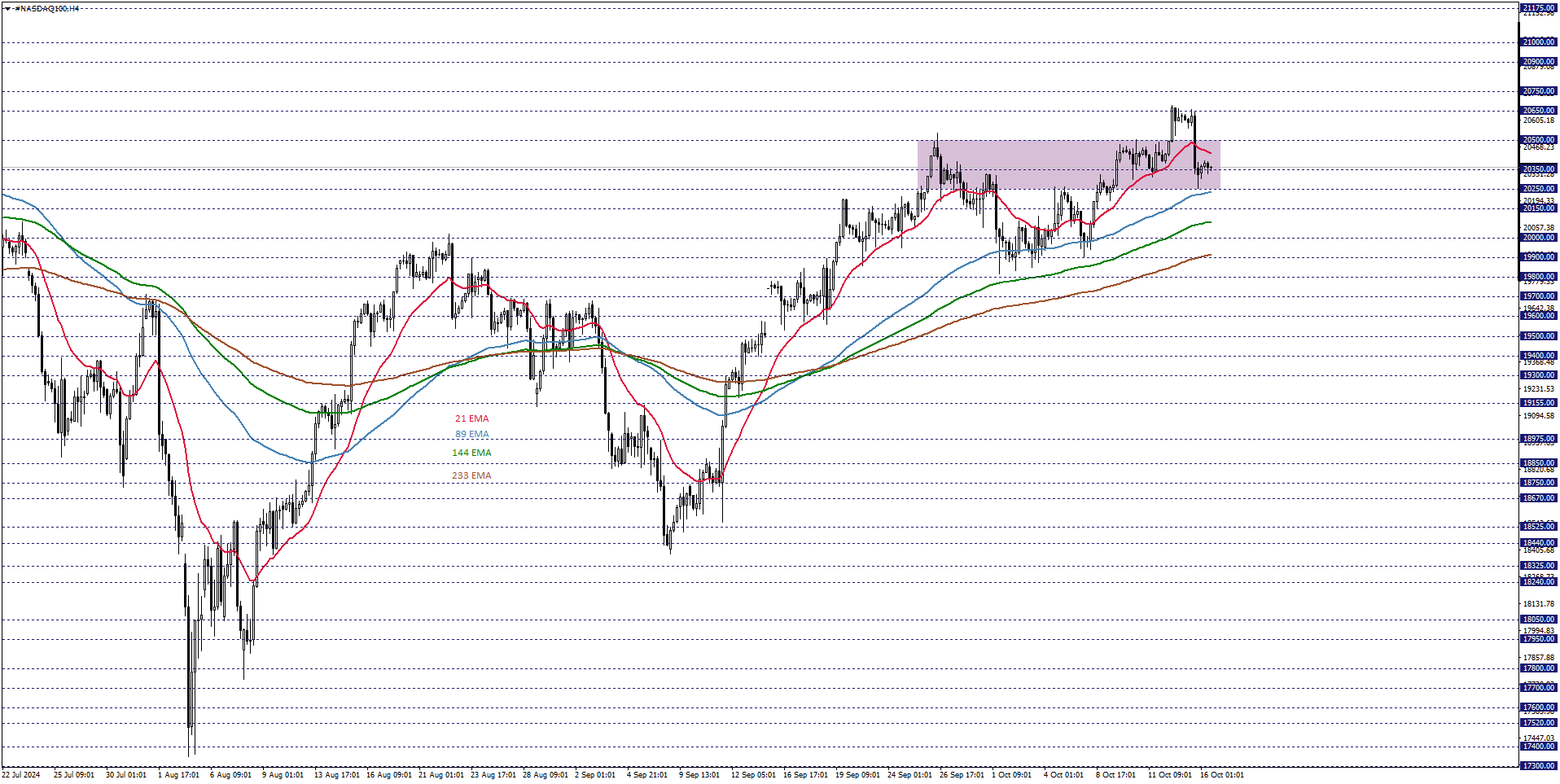Click the 4 Sep 21:01 time label
Viewport: 1560px width, 784px height.
tap(647, 775)
